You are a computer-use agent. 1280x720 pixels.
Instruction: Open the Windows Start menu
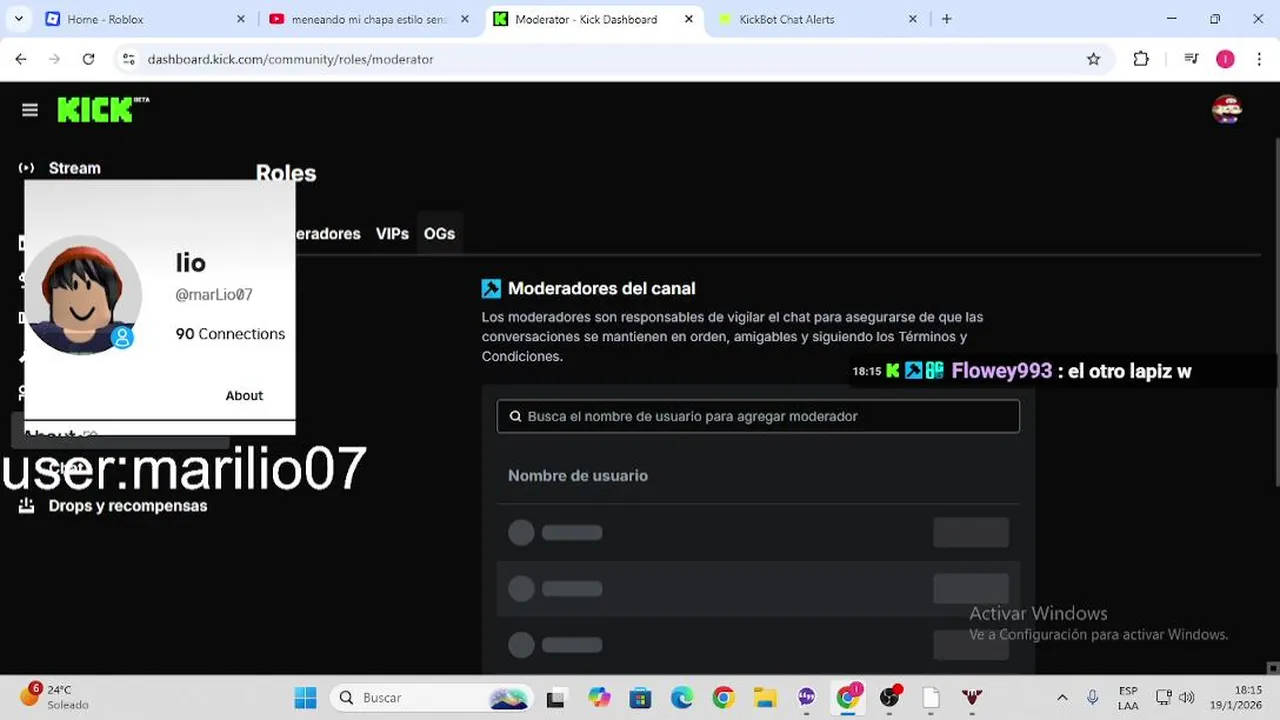point(305,698)
